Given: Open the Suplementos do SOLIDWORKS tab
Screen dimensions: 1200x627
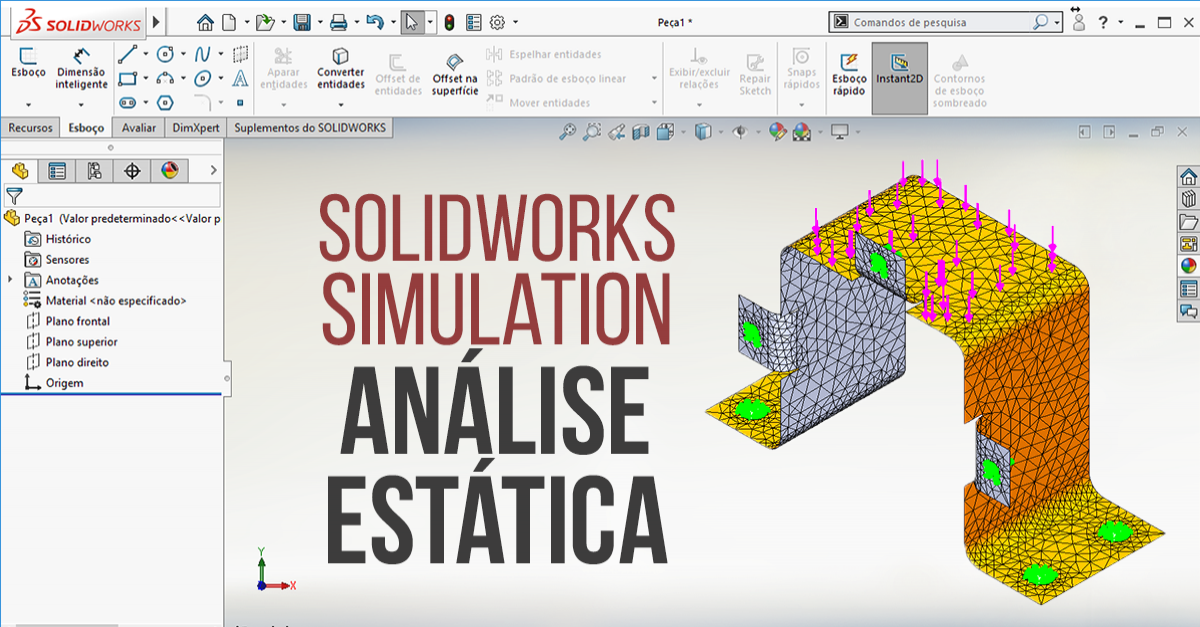Looking at the screenshot, I should 310,128.
